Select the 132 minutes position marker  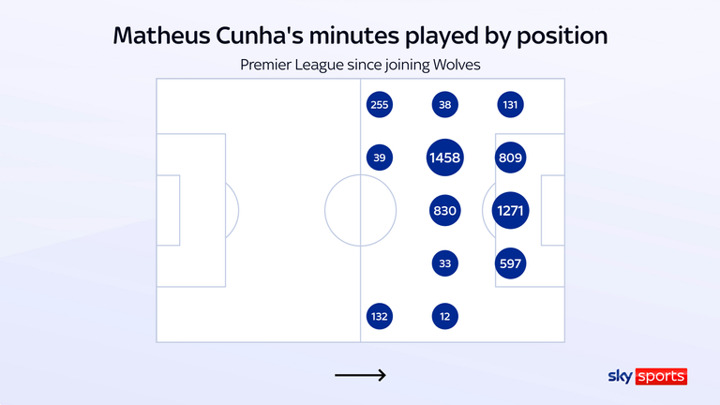click(x=379, y=316)
